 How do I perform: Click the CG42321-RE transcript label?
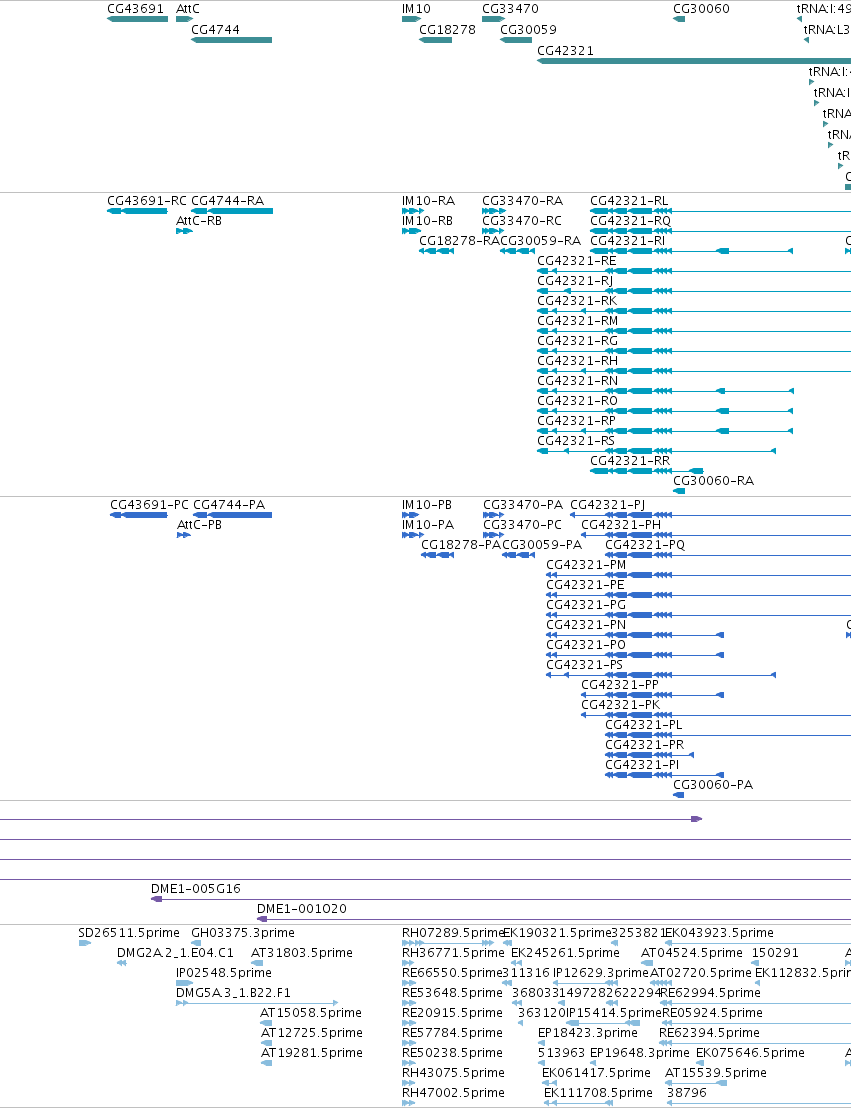[x=577, y=261]
